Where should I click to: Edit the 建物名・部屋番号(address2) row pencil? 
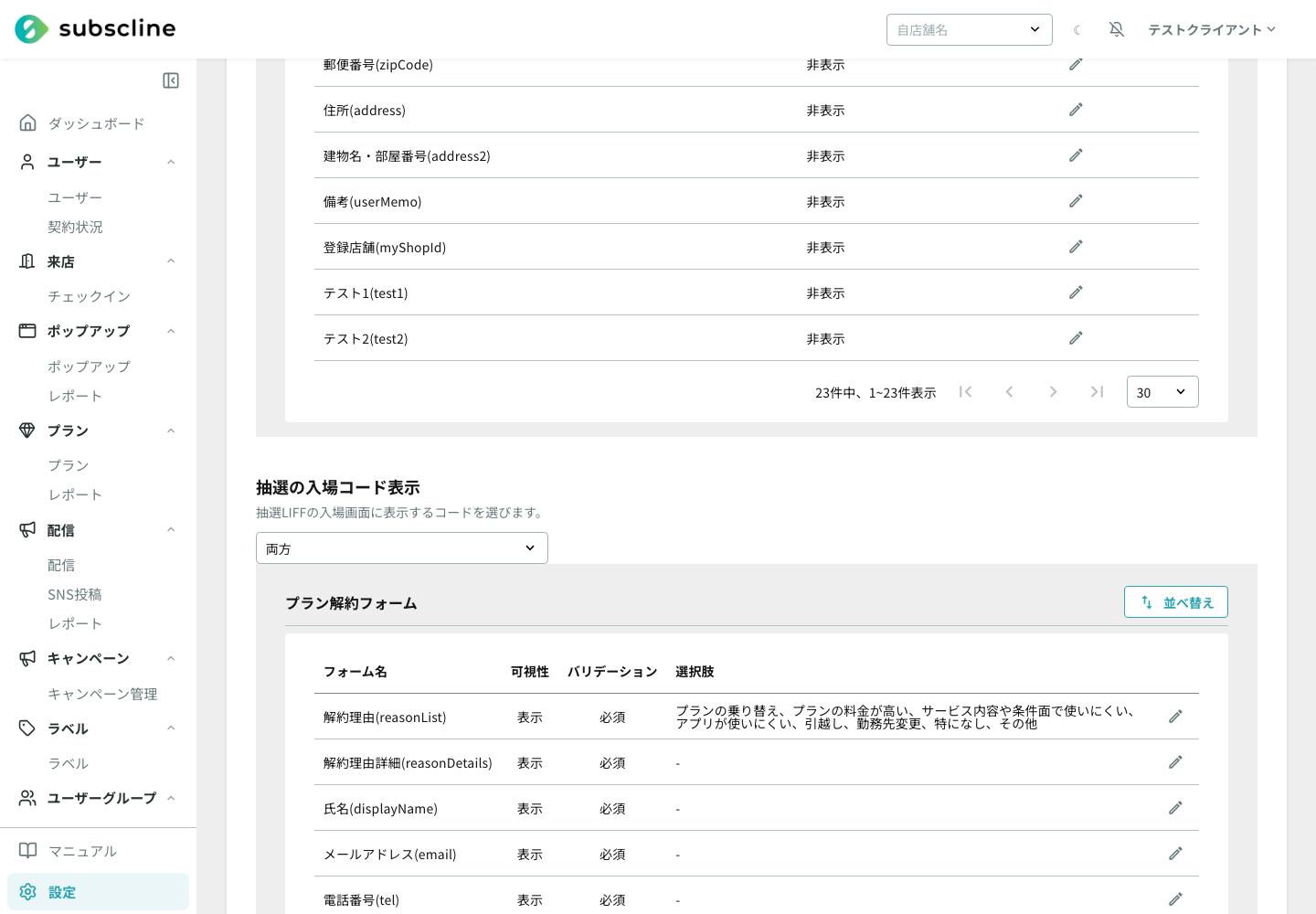click(x=1076, y=155)
